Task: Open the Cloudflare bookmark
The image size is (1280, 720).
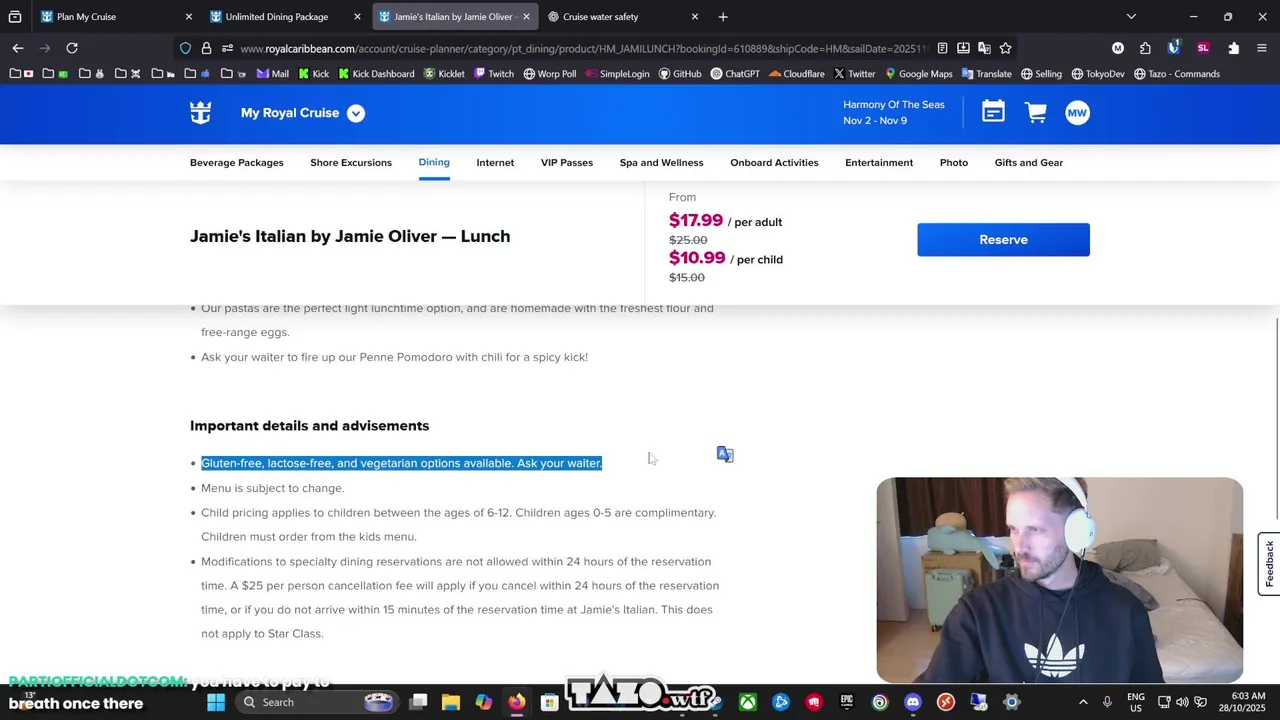Action: click(x=797, y=74)
